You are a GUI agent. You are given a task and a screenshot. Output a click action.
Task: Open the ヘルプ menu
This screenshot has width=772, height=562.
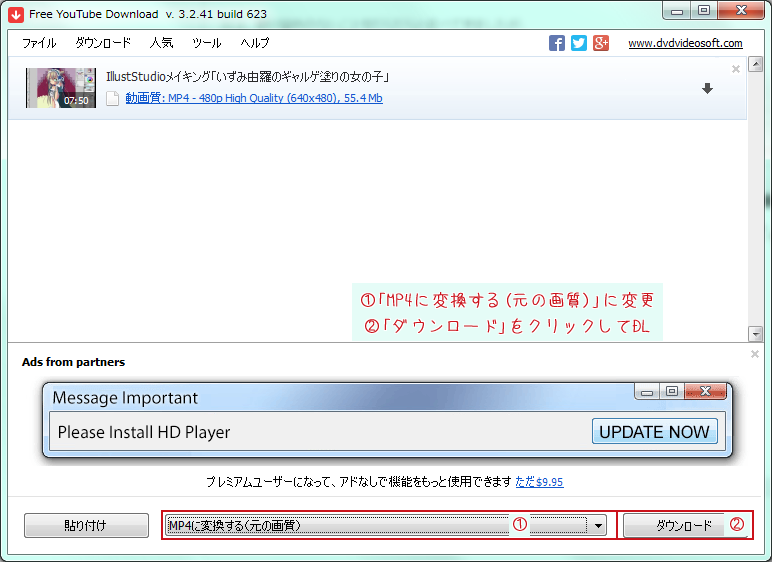coord(255,43)
